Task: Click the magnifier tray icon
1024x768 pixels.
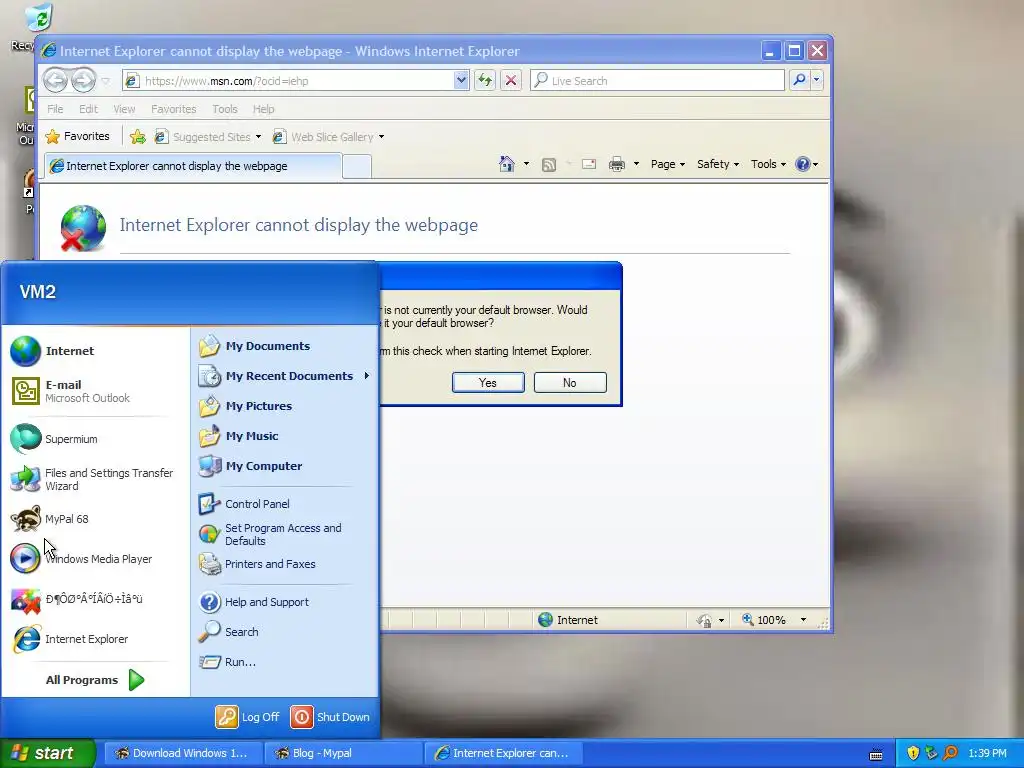Action: click(950, 753)
